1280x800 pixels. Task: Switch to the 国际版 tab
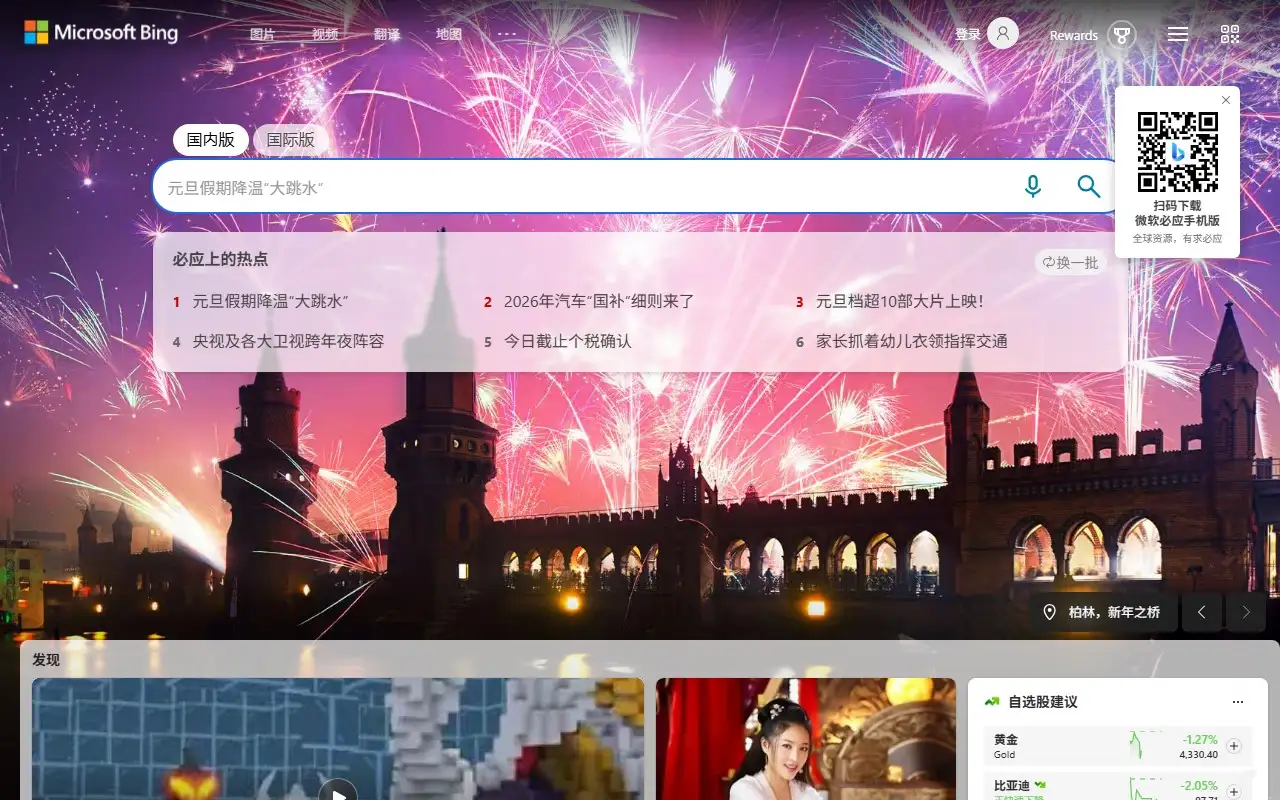click(x=291, y=139)
